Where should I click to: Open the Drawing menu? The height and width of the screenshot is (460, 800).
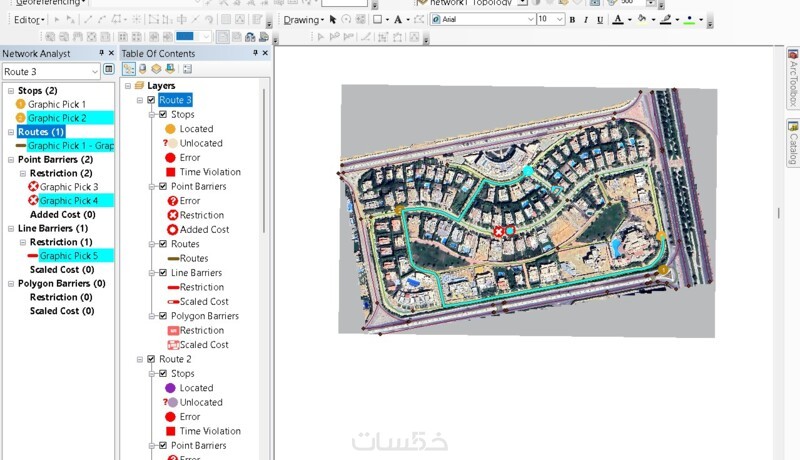[x=304, y=19]
